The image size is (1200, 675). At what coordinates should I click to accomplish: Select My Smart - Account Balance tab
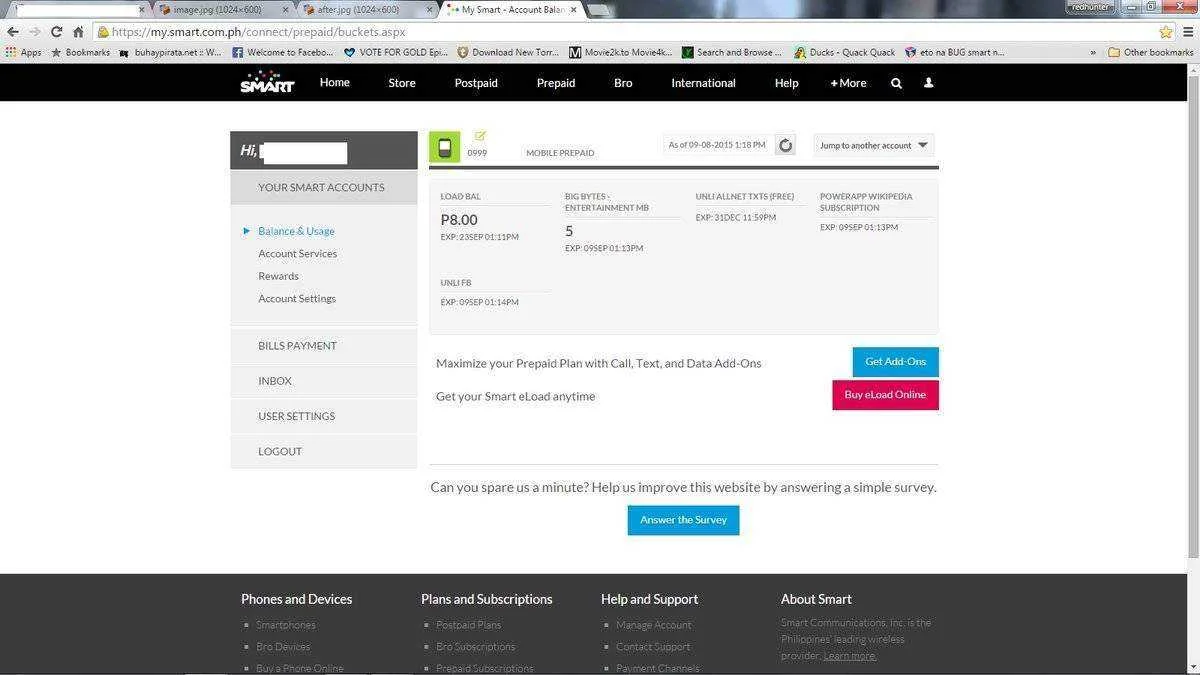(510, 9)
